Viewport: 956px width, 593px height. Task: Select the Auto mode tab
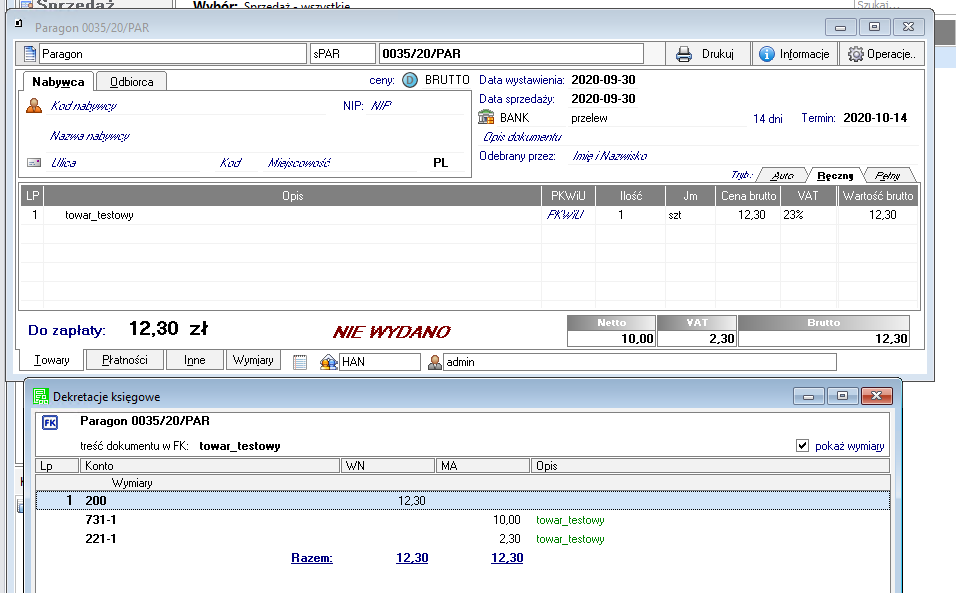tap(782, 175)
